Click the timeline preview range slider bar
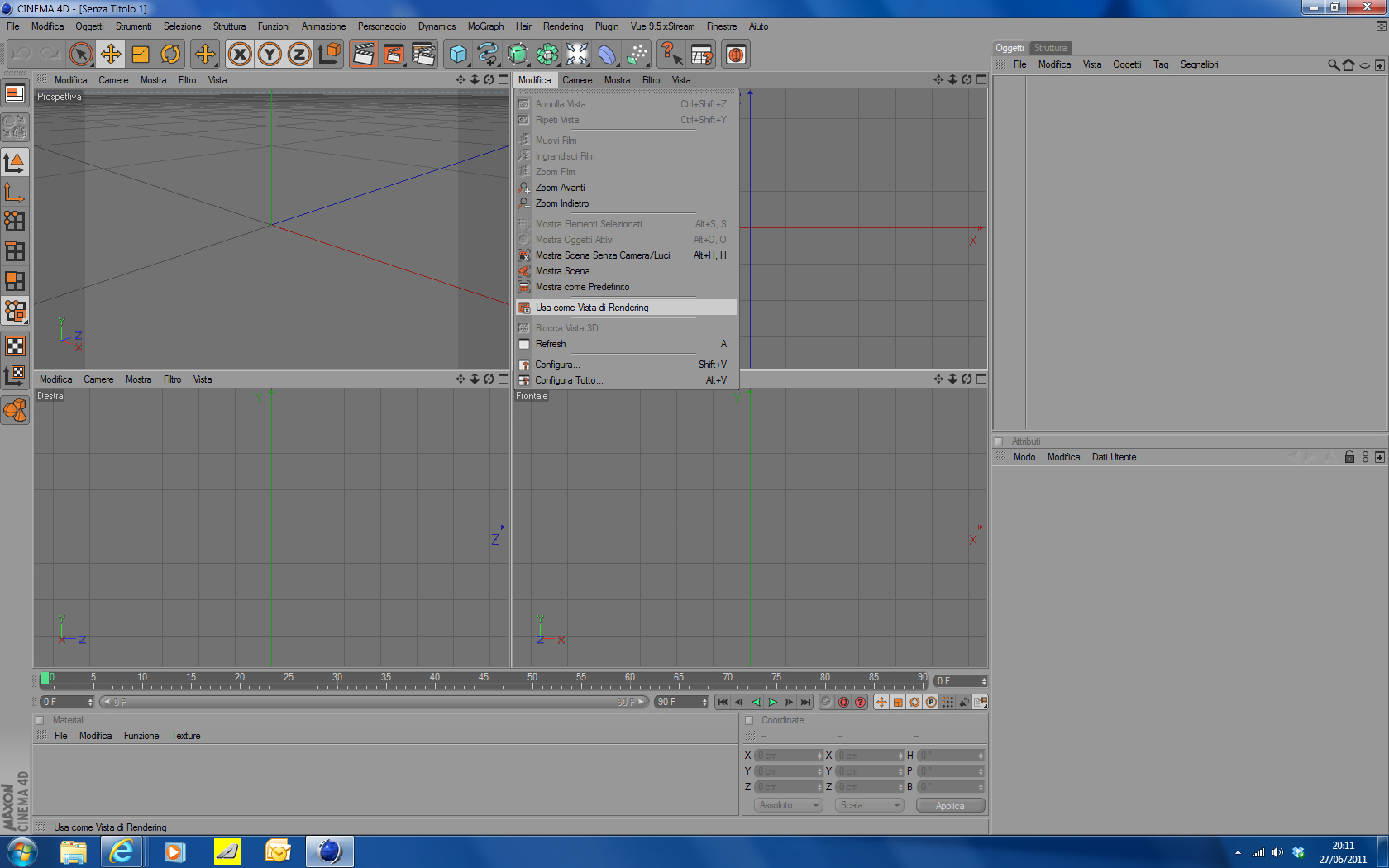Image resolution: width=1389 pixels, height=868 pixels. [374, 702]
